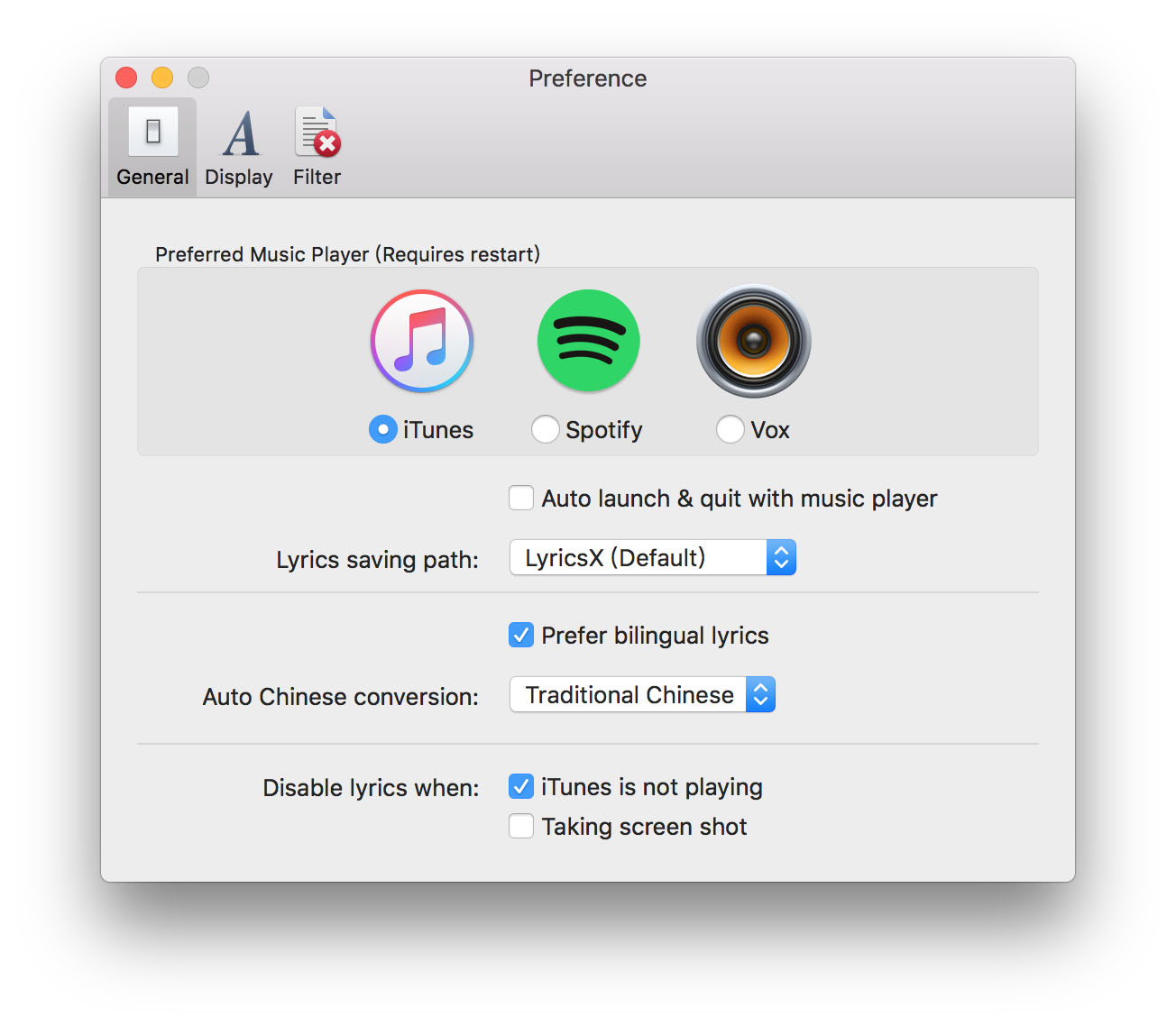
Task: Open the Auto Chinese conversion dropdown
Action: [643, 694]
